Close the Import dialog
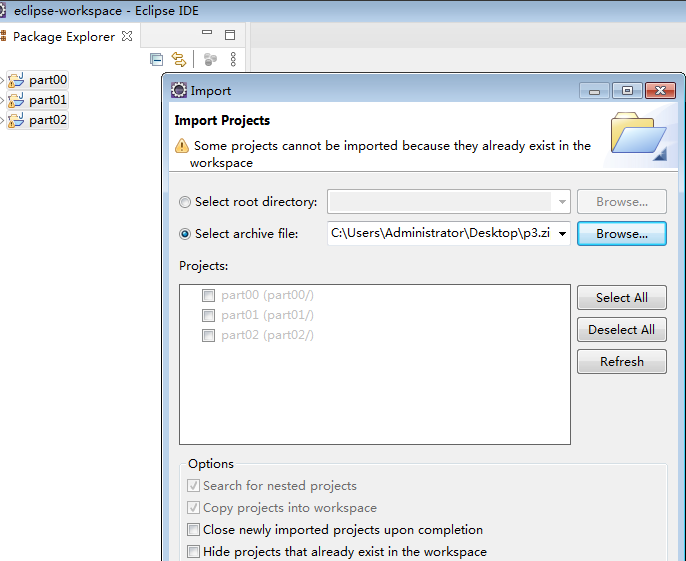 [x=660, y=91]
